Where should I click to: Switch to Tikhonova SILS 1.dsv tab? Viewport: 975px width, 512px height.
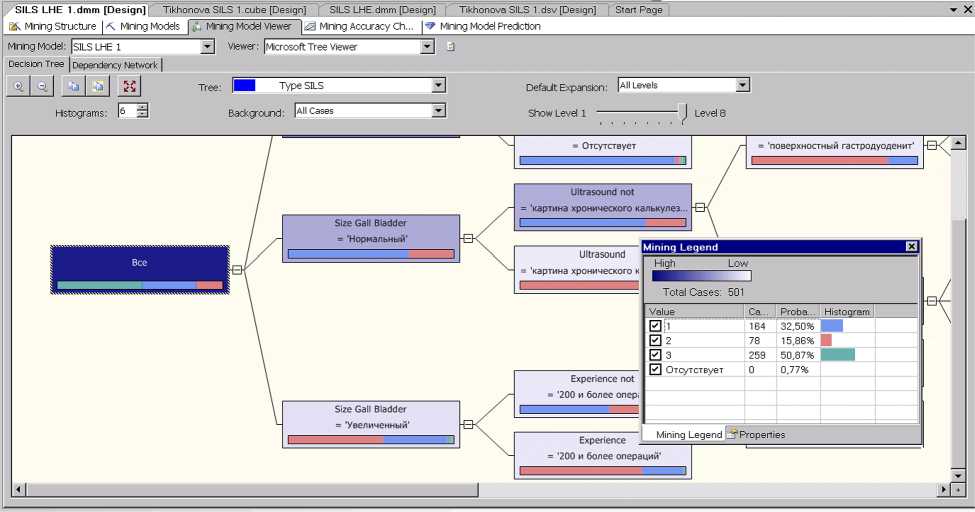click(527, 10)
